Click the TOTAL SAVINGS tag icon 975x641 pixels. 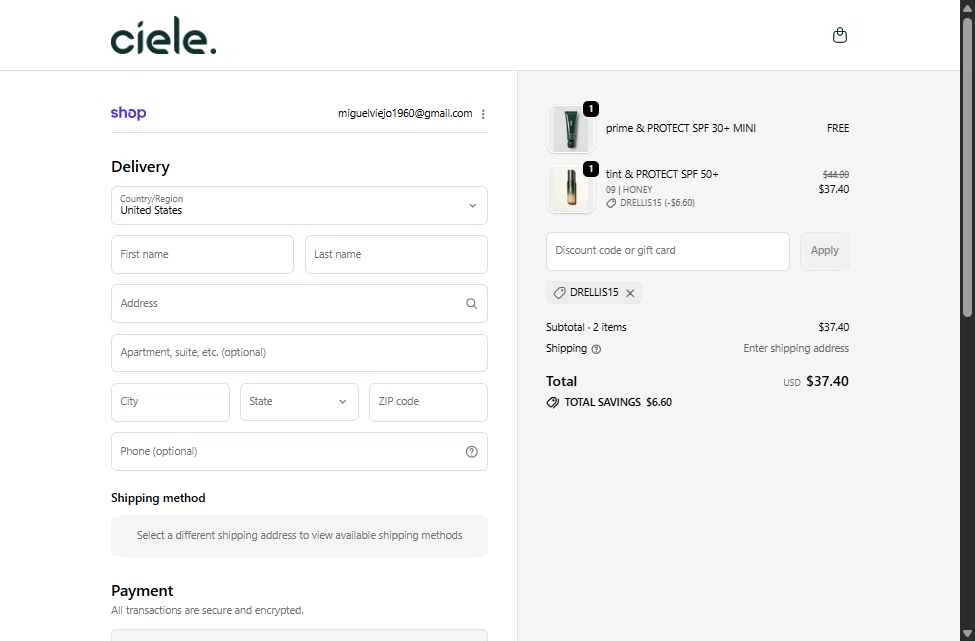coord(552,402)
